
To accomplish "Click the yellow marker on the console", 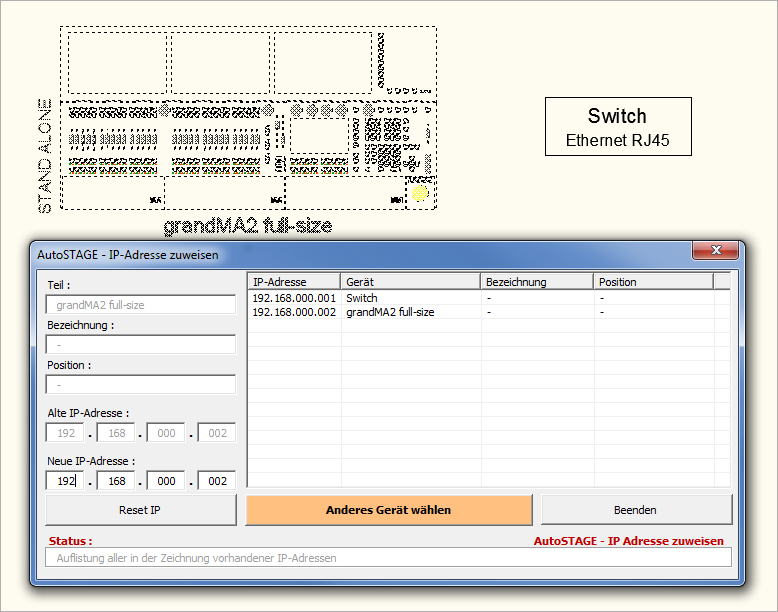I will click(420, 193).
